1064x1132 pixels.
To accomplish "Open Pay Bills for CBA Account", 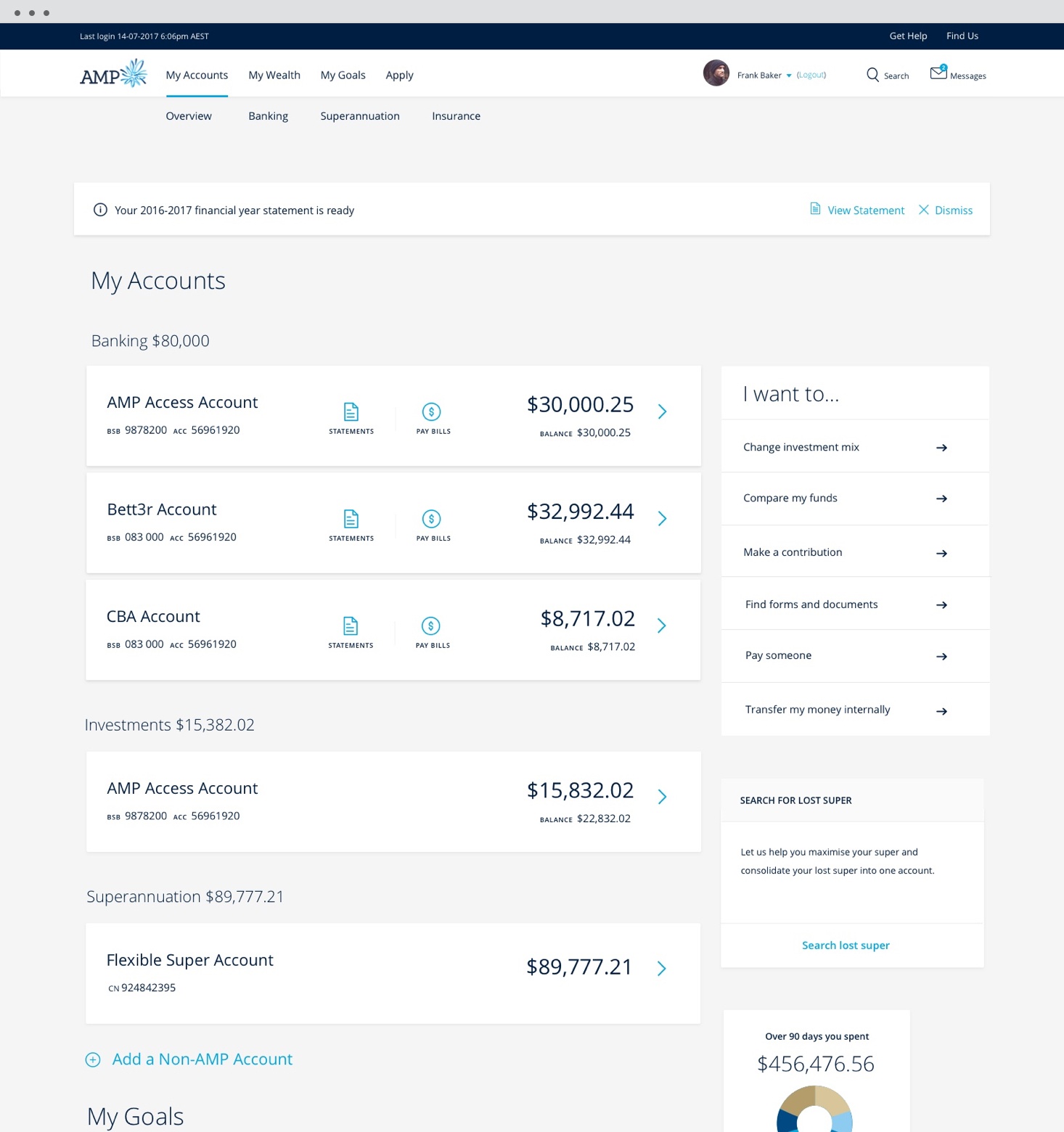I will pyautogui.click(x=433, y=632).
